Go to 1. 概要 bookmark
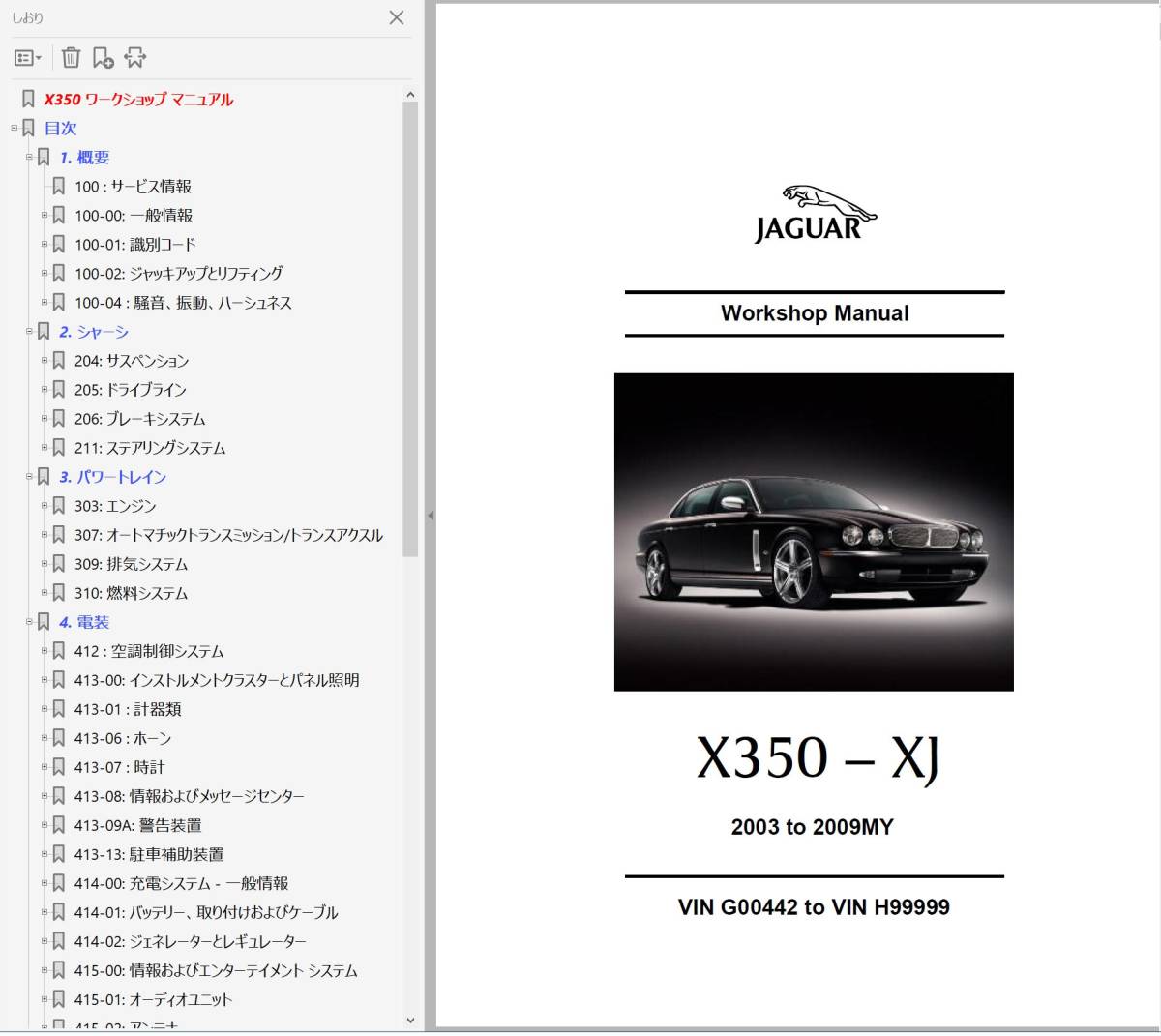Viewport: 1161px width, 1036px height. click(x=84, y=158)
